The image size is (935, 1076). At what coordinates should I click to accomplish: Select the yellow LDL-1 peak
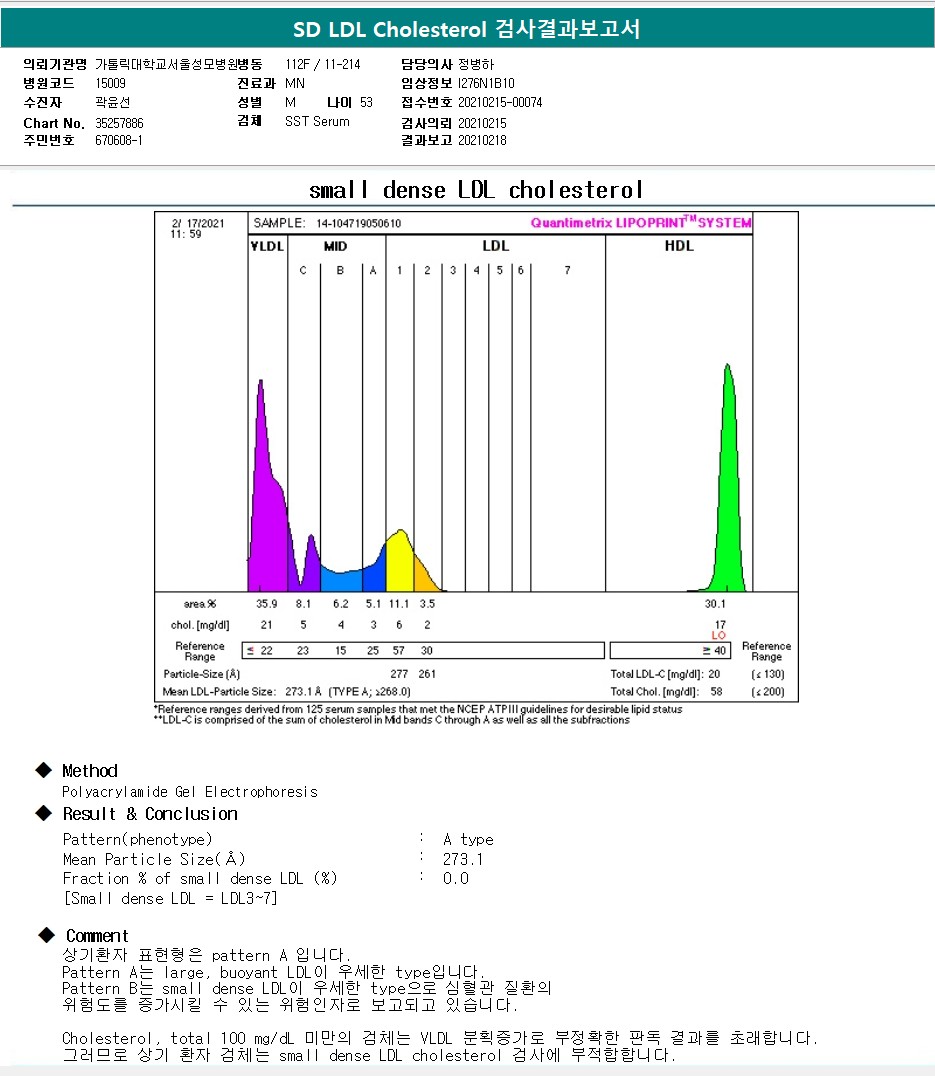click(x=400, y=563)
